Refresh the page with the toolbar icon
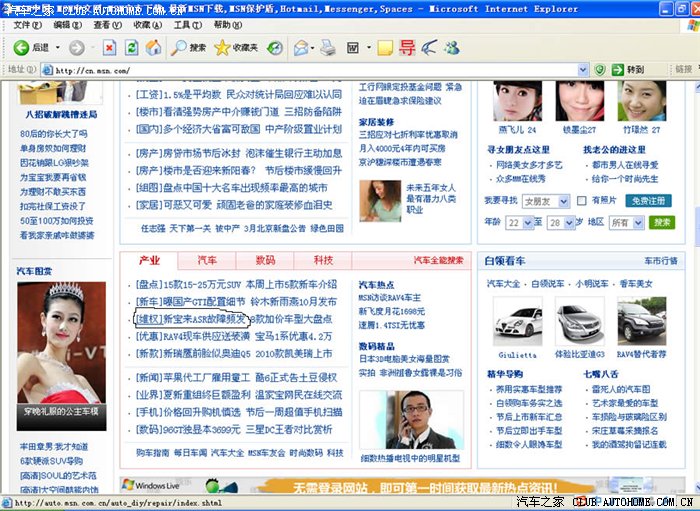The width and height of the screenshot is (700, 511). pyautogui.click(x=131, y=47)
